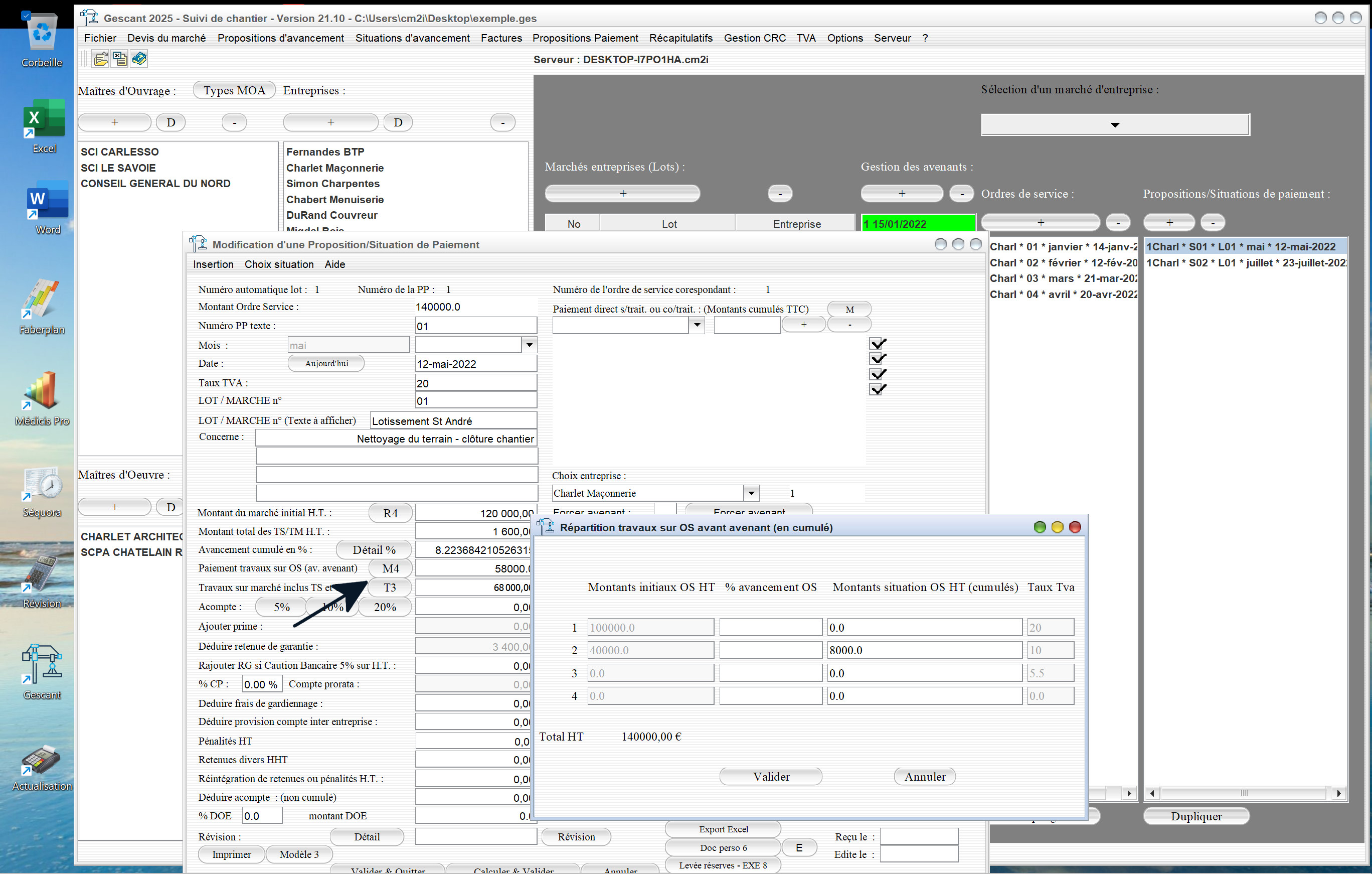Screen dimensions: 1372x874
Task: Open the Choix situation menu
Action: click(279, 264)
